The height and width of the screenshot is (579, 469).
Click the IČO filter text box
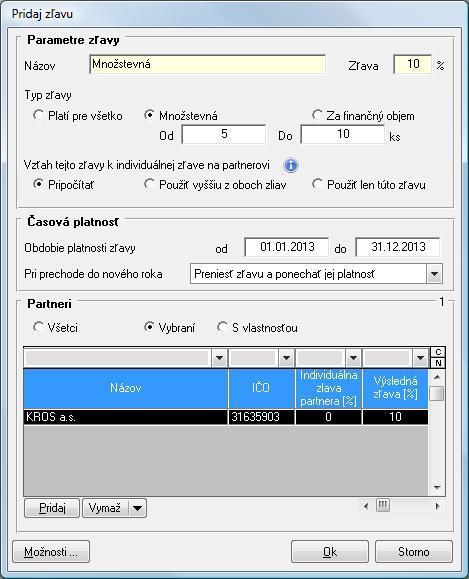tap(253, 357)
